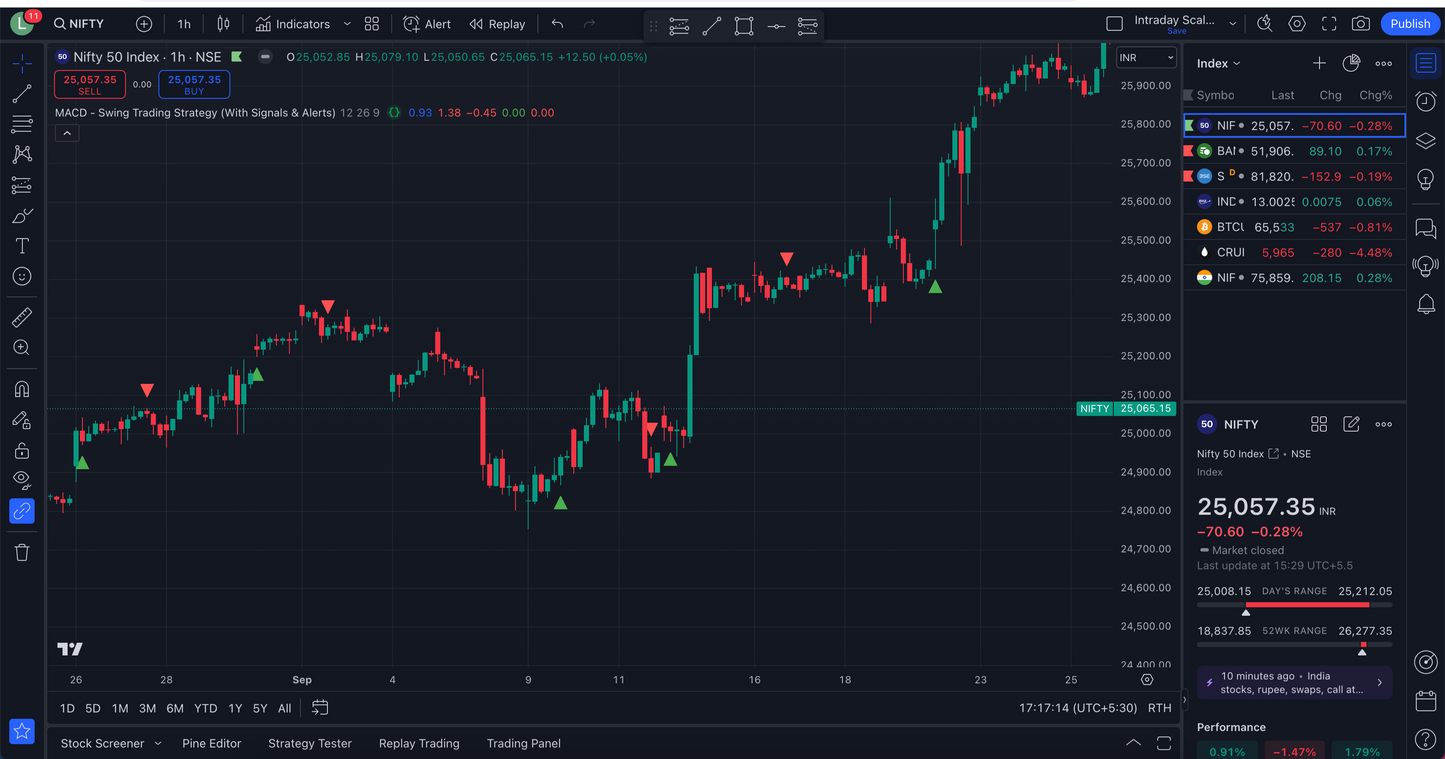Select the crosshair cursor tool
The image size is (1445, 759).
coord(22,64)
